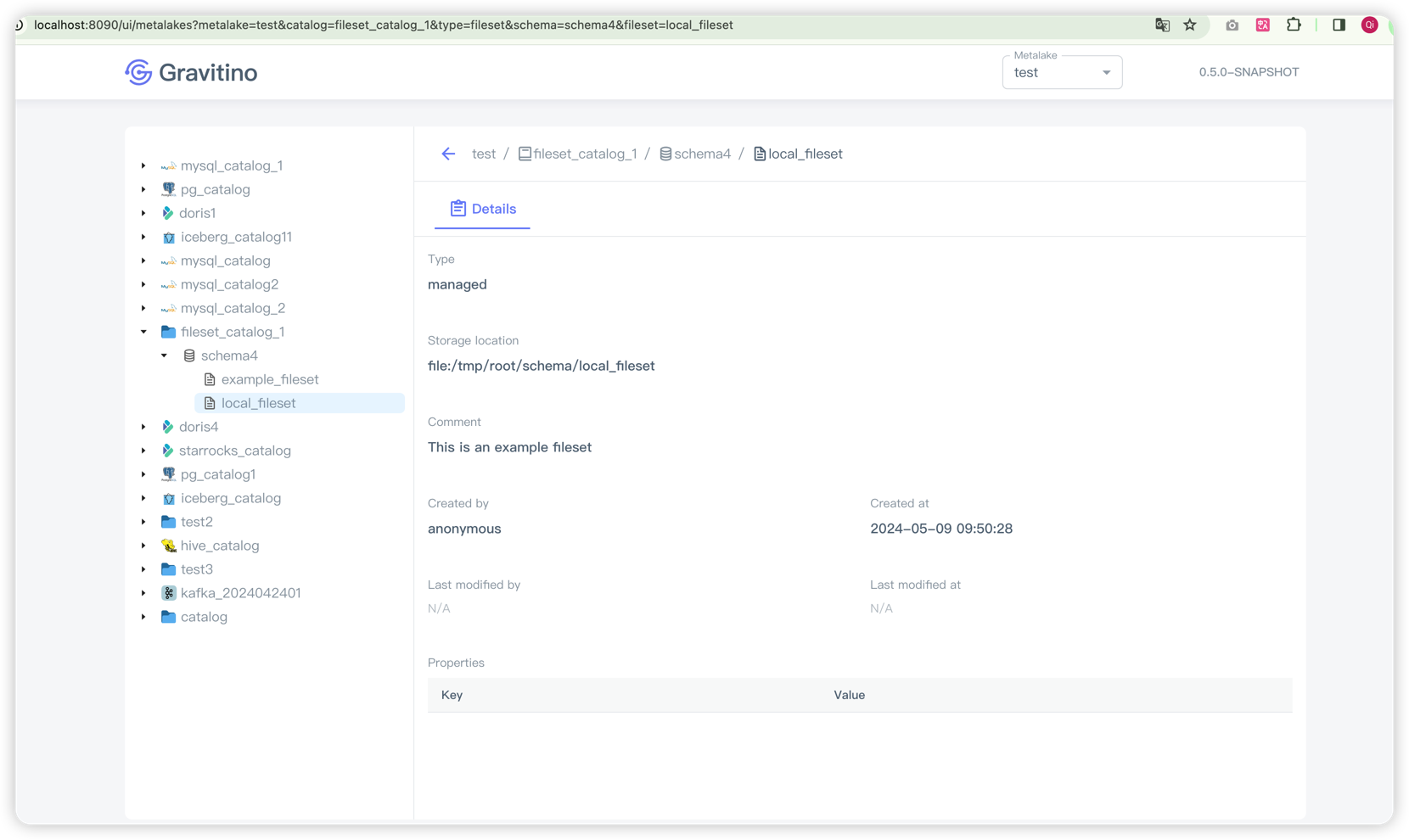Click the starrocks_catalog icon

coord(168,451)
